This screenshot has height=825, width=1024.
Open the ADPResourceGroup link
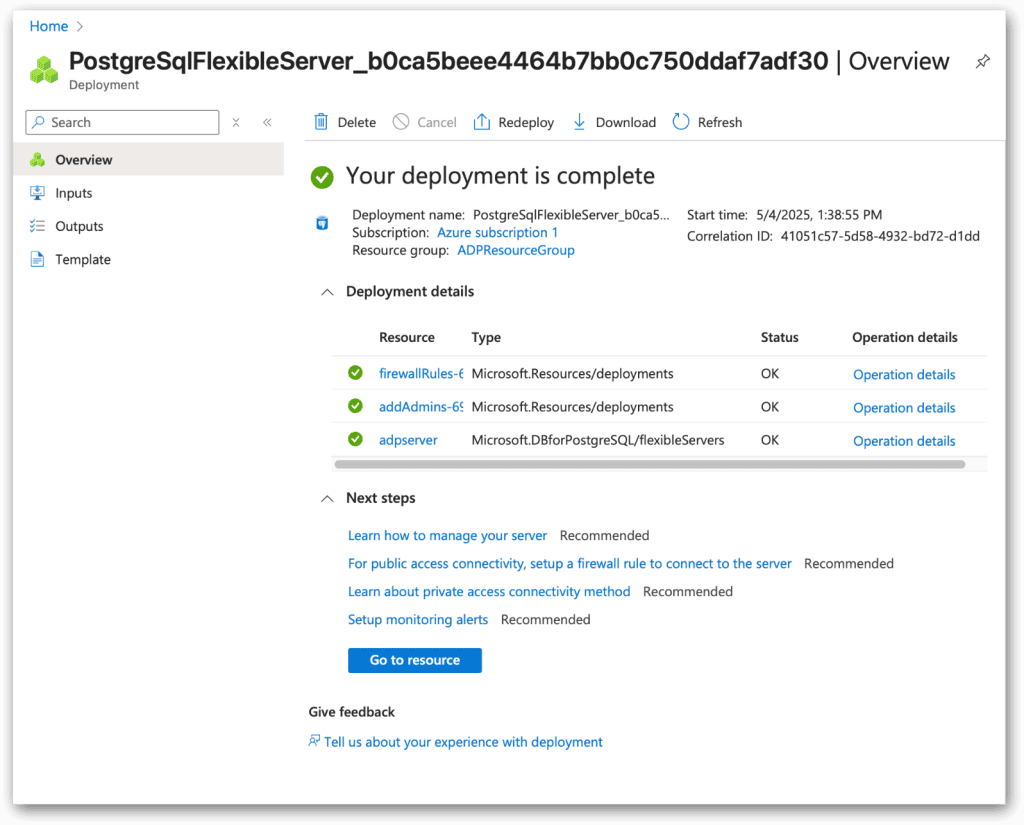pos(515,250)
